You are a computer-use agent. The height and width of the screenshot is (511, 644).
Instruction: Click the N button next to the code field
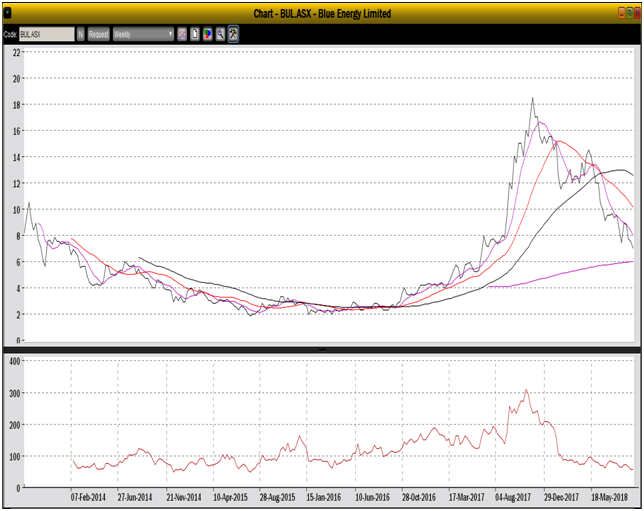(80, 34)
